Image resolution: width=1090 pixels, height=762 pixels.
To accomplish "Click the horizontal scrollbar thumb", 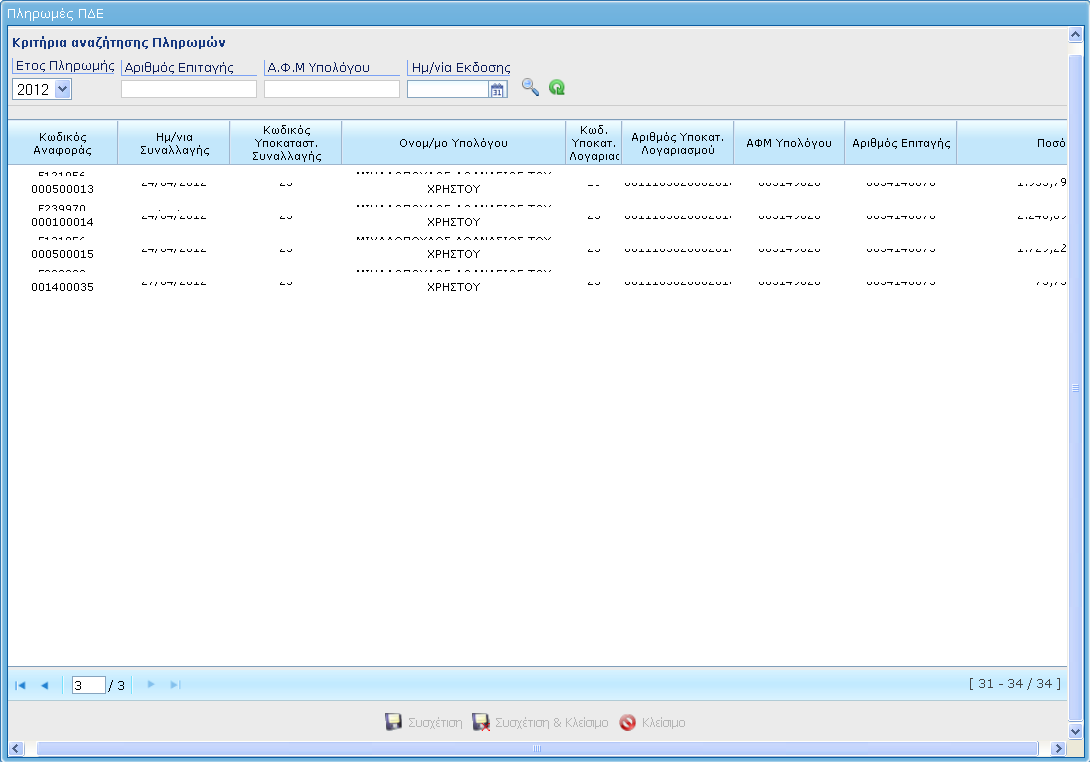I will pos(537,749).
